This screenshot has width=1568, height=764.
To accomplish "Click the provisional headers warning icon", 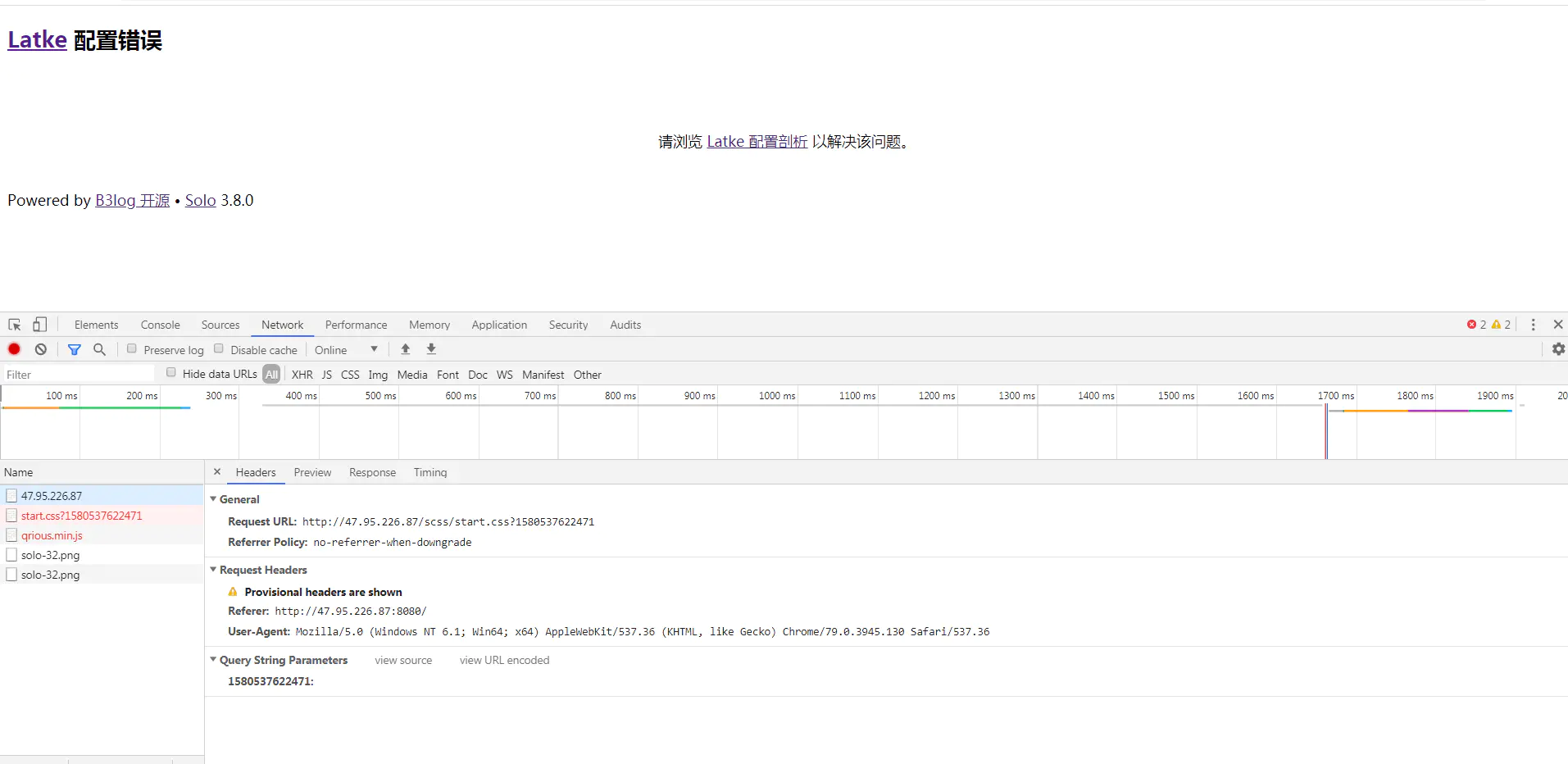I will (x=233, y=592).
